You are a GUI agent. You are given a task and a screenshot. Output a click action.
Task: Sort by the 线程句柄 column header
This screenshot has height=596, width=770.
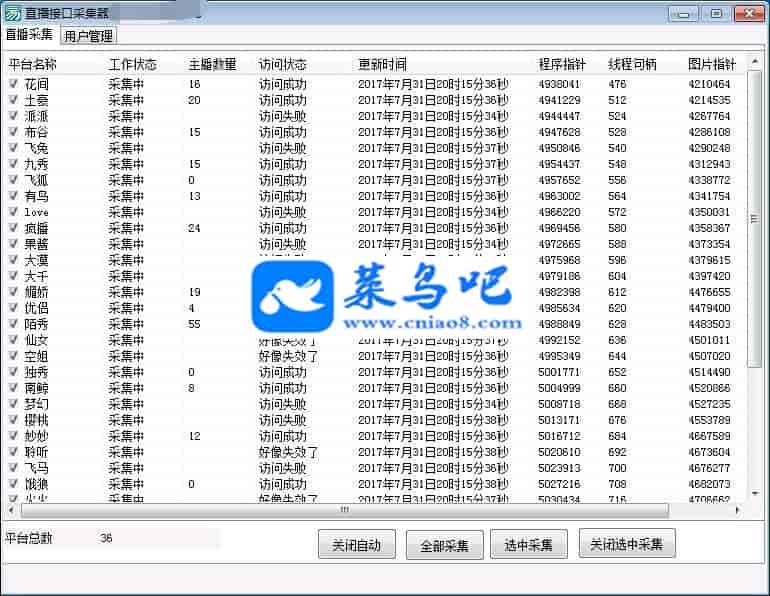(x=632, y=64)
